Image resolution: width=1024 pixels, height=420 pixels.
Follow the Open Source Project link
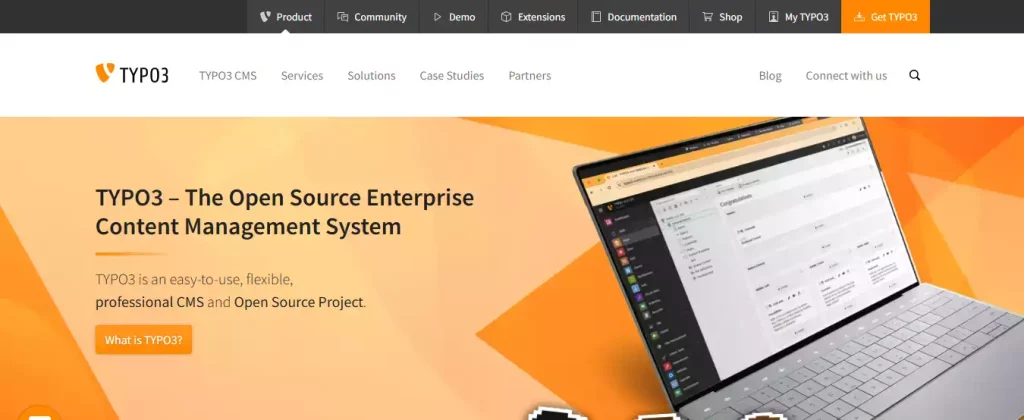tap(298, 302)
